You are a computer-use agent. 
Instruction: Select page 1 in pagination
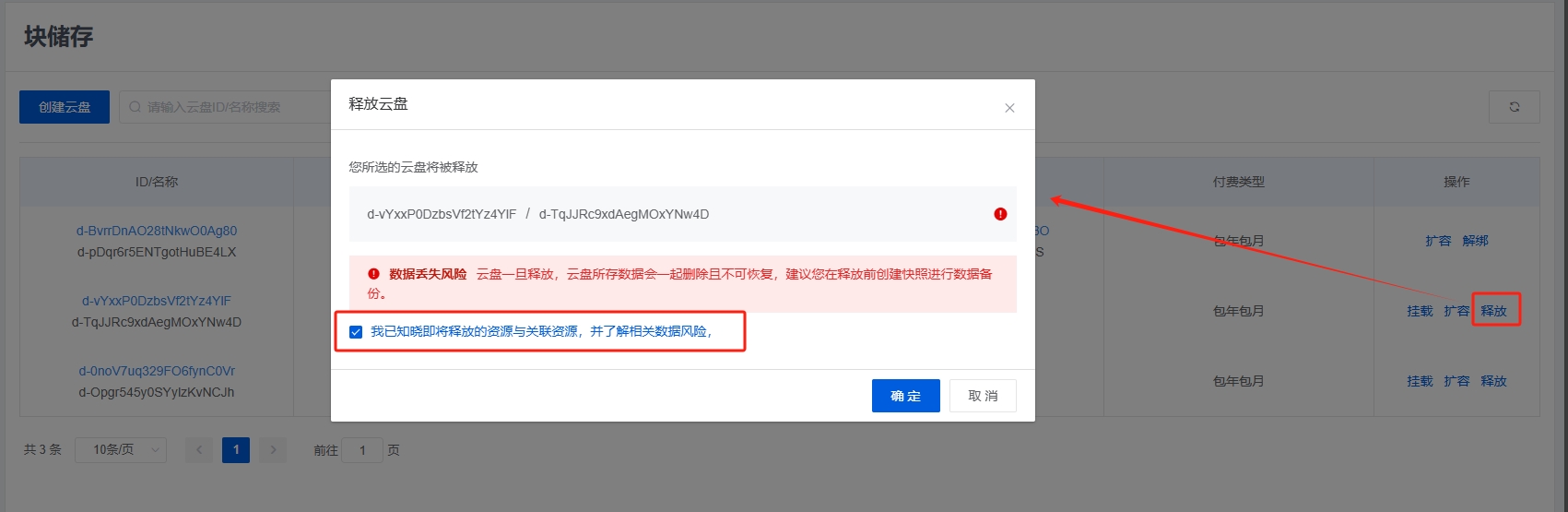pos(236,450)
